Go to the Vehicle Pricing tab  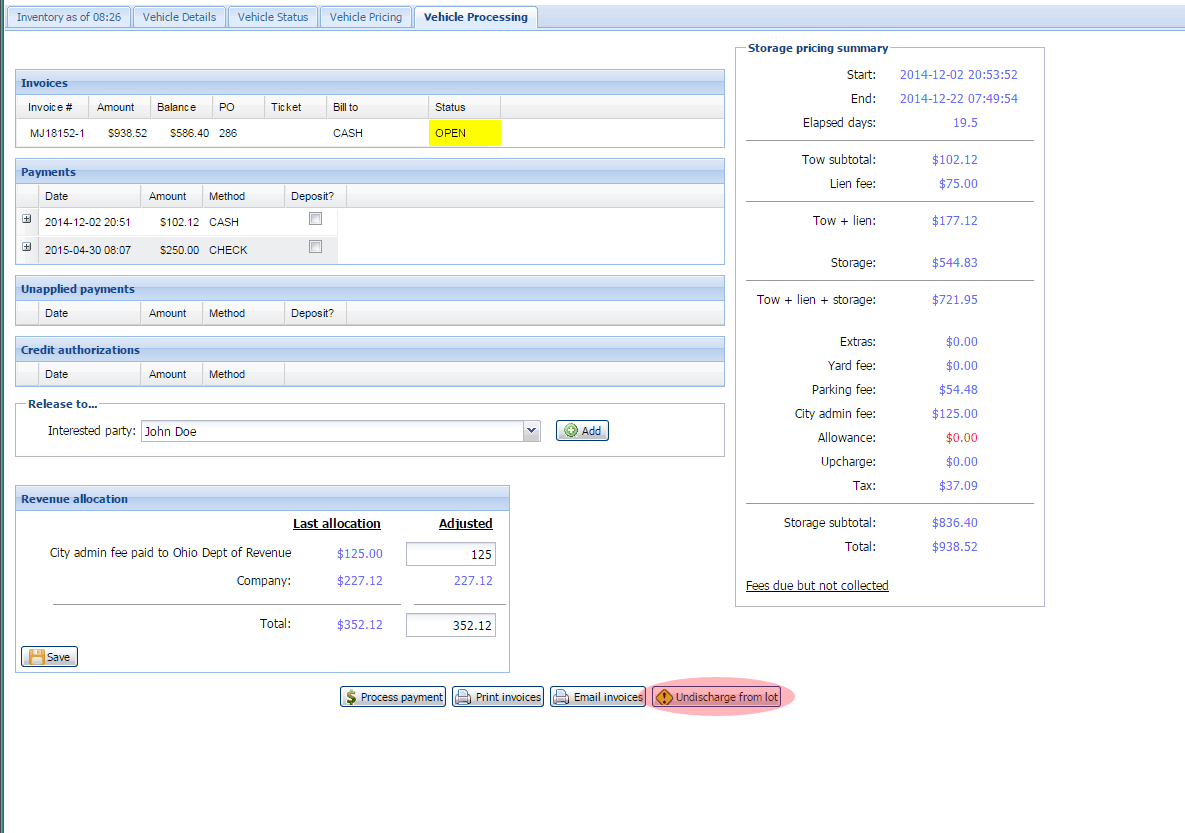tap(365, 17)
